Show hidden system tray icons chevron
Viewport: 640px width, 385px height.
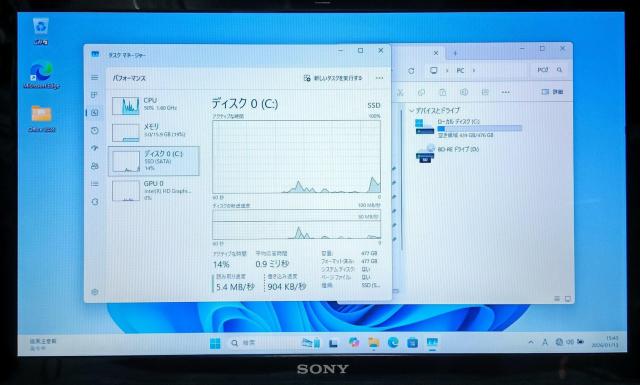pyautogui.click(x=531, y=343)
